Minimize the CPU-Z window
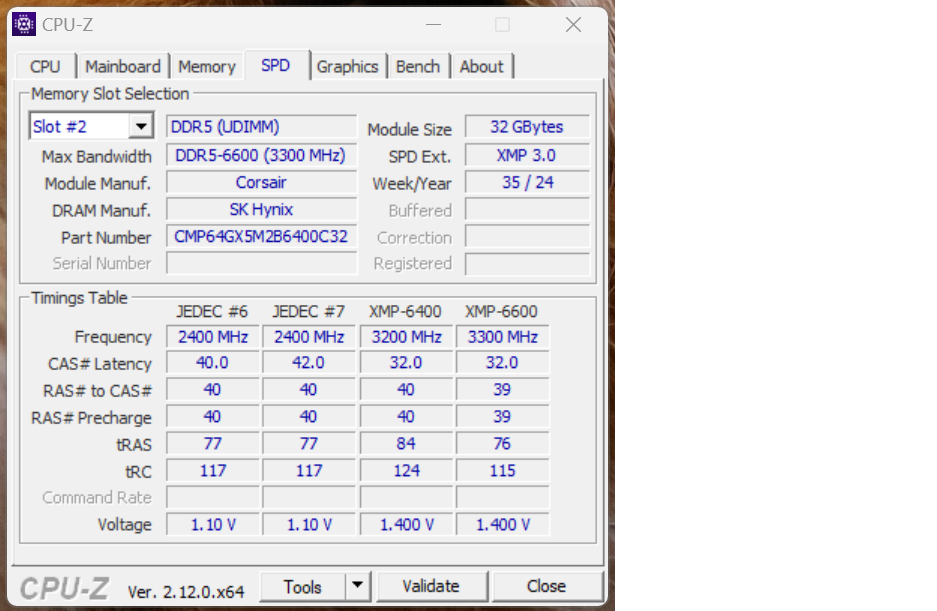 [x=433, y=25]
